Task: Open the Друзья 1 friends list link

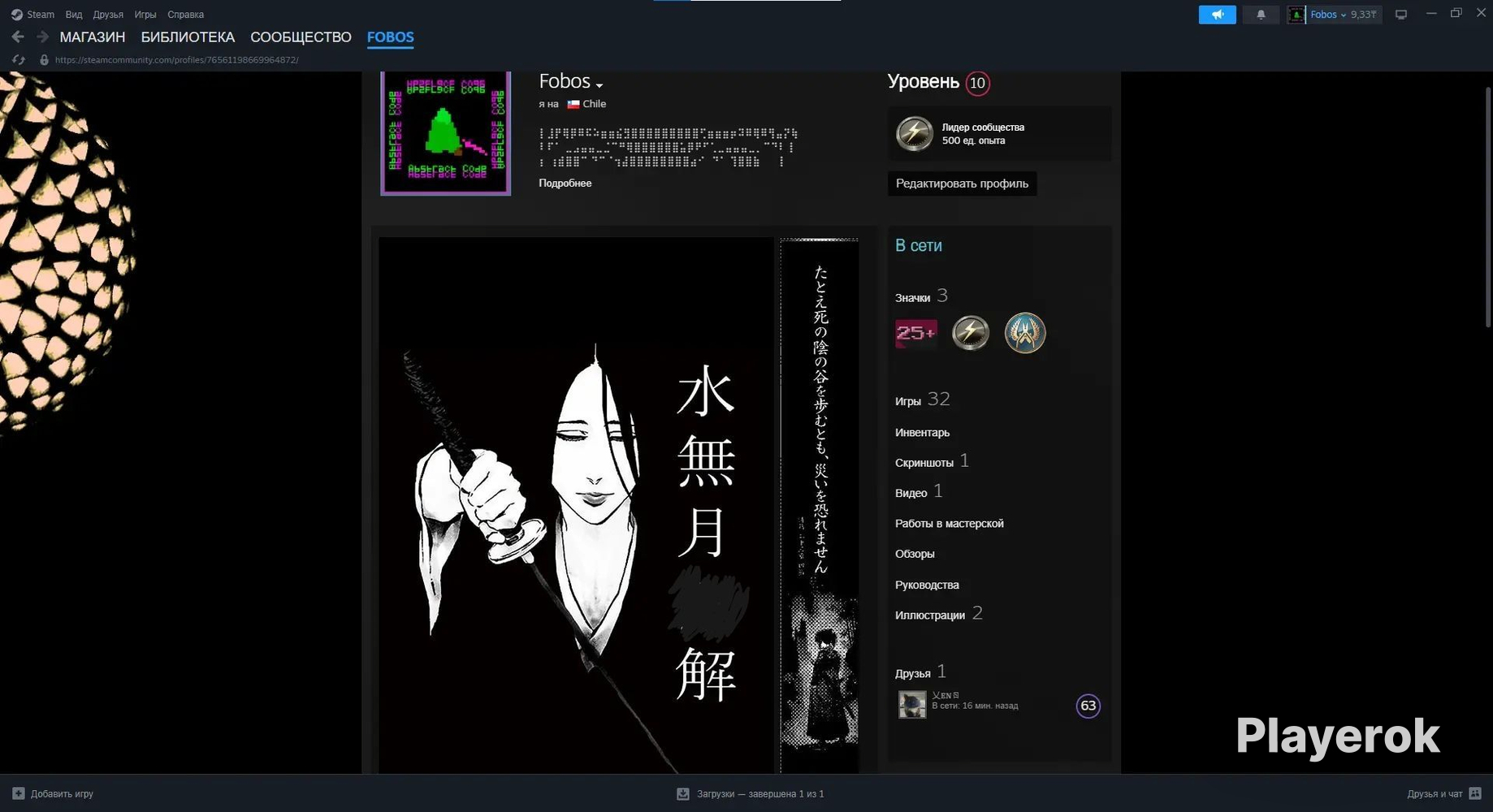Action: (x=920, y=672)
